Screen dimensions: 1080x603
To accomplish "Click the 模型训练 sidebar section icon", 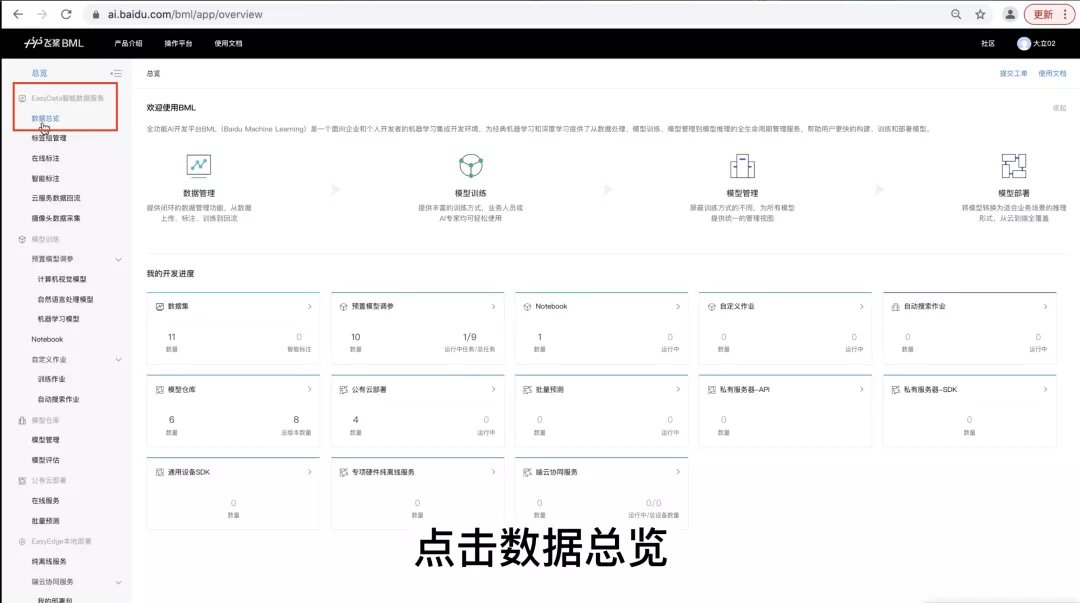I will (x=22, y=239).
